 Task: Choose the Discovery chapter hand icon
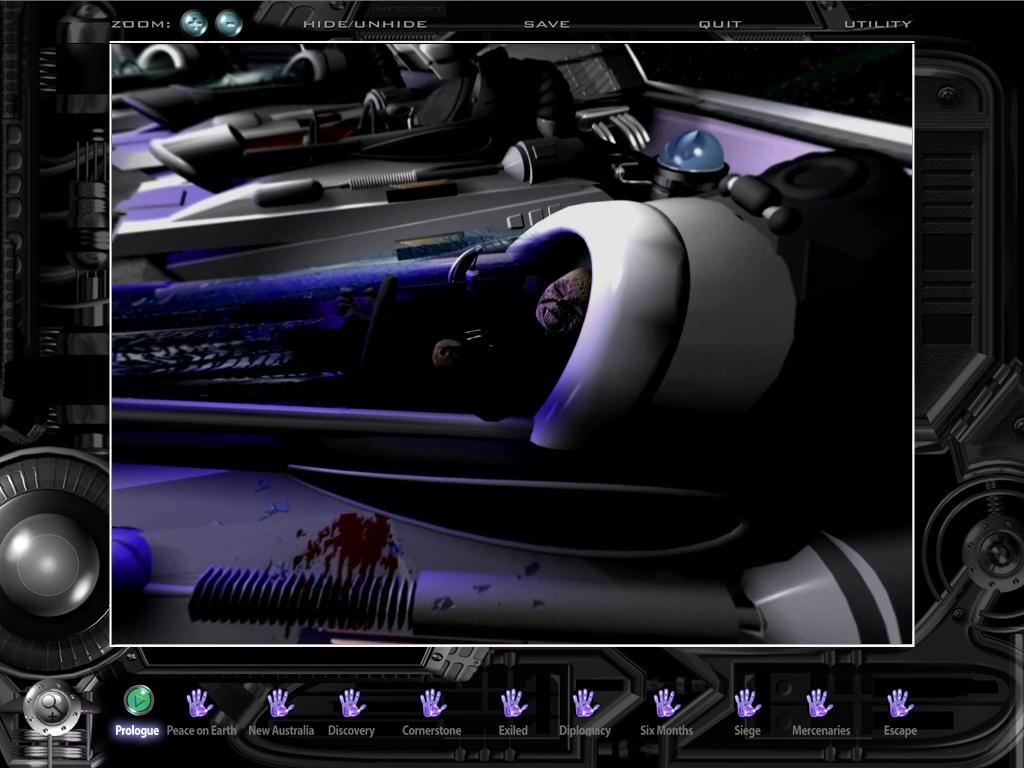351,703
